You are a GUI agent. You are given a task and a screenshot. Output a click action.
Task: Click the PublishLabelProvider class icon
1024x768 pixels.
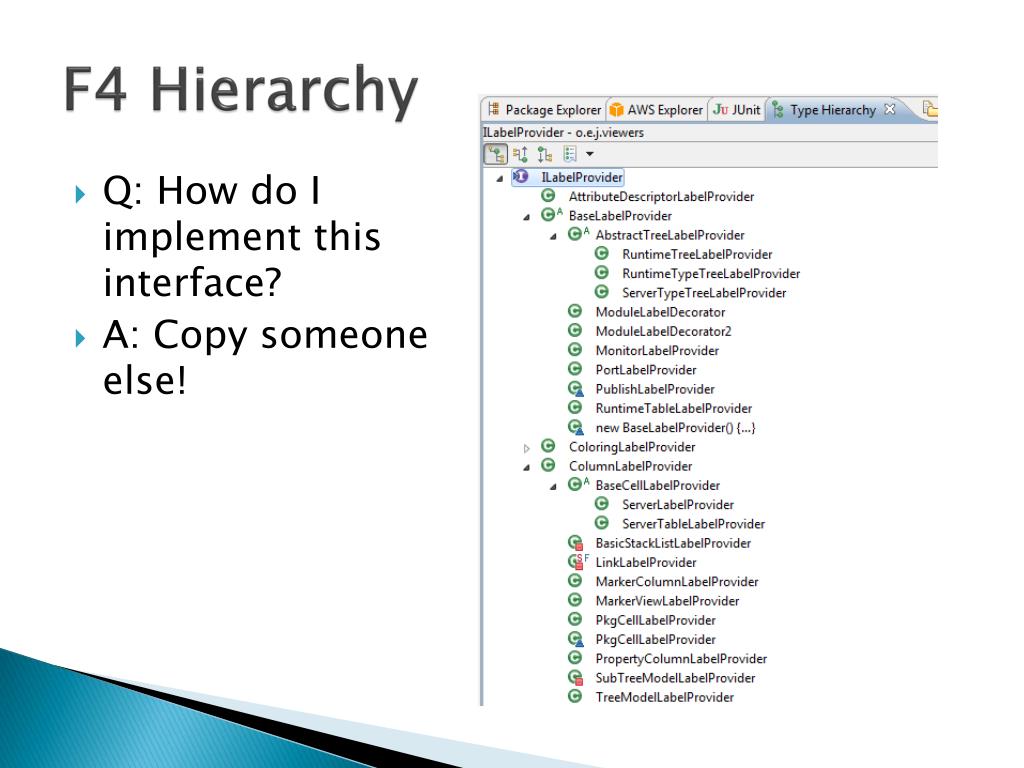pos(575,389)
